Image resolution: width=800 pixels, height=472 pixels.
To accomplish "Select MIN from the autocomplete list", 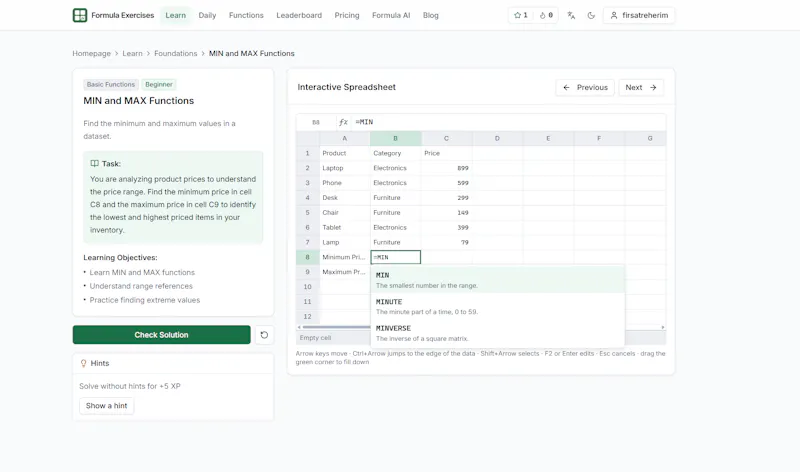I will (x=497, y=280).
